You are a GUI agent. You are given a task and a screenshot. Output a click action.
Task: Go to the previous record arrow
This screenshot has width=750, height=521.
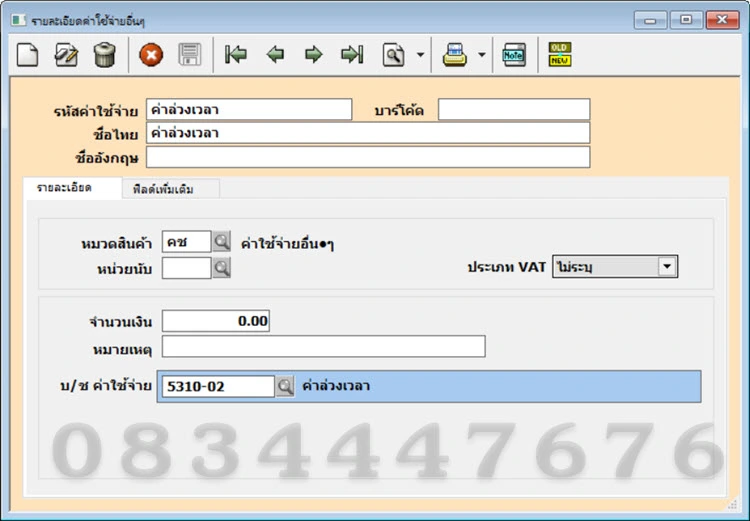tap(275, 55)
